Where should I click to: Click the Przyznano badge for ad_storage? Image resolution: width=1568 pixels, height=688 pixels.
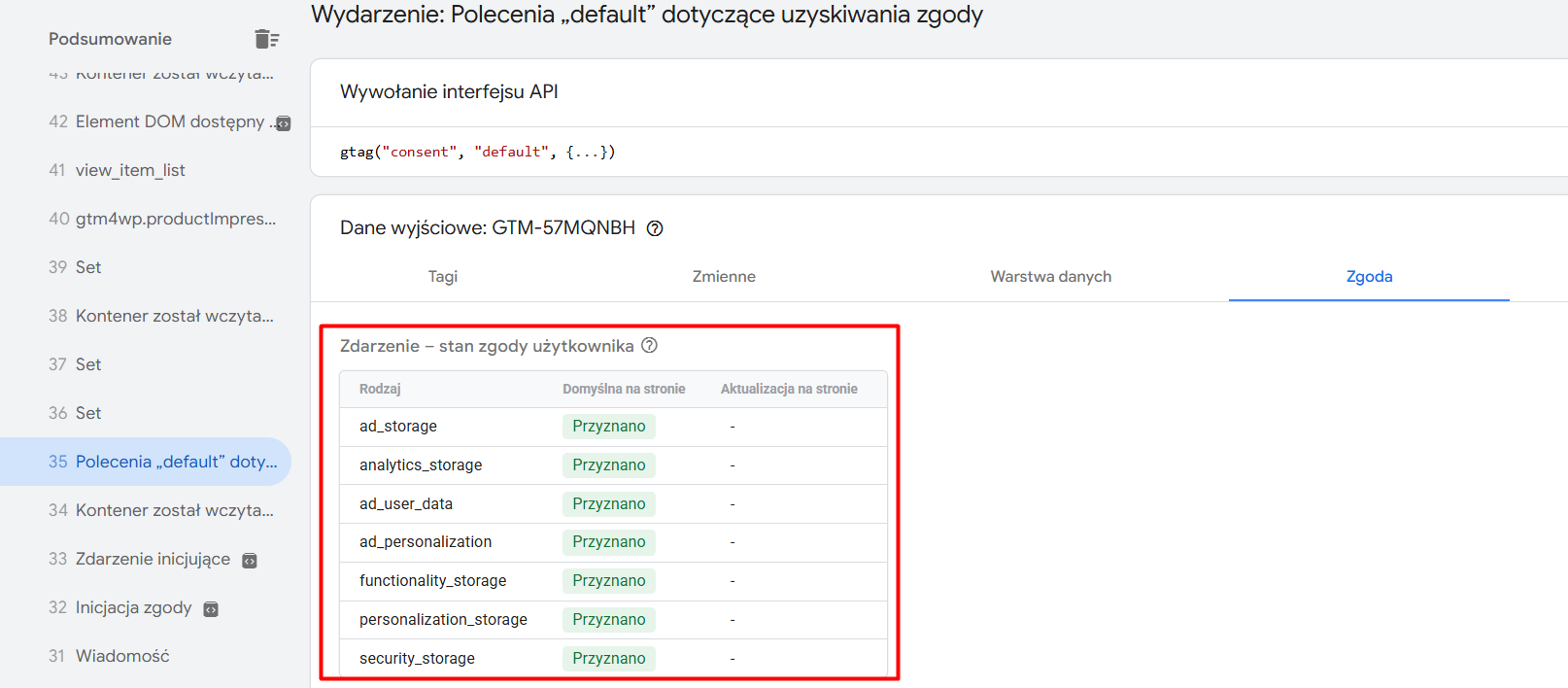(609, 426)
